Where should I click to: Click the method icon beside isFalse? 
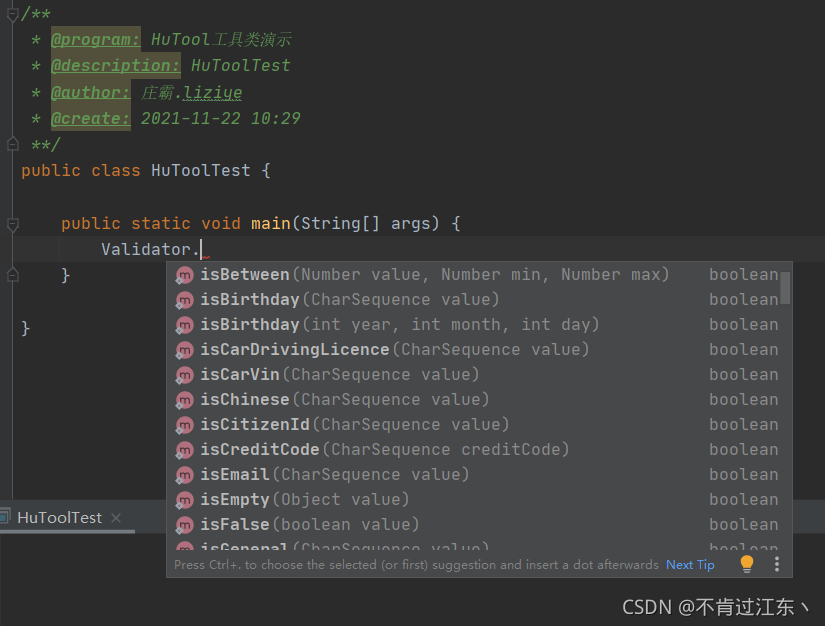coord(184,525)
